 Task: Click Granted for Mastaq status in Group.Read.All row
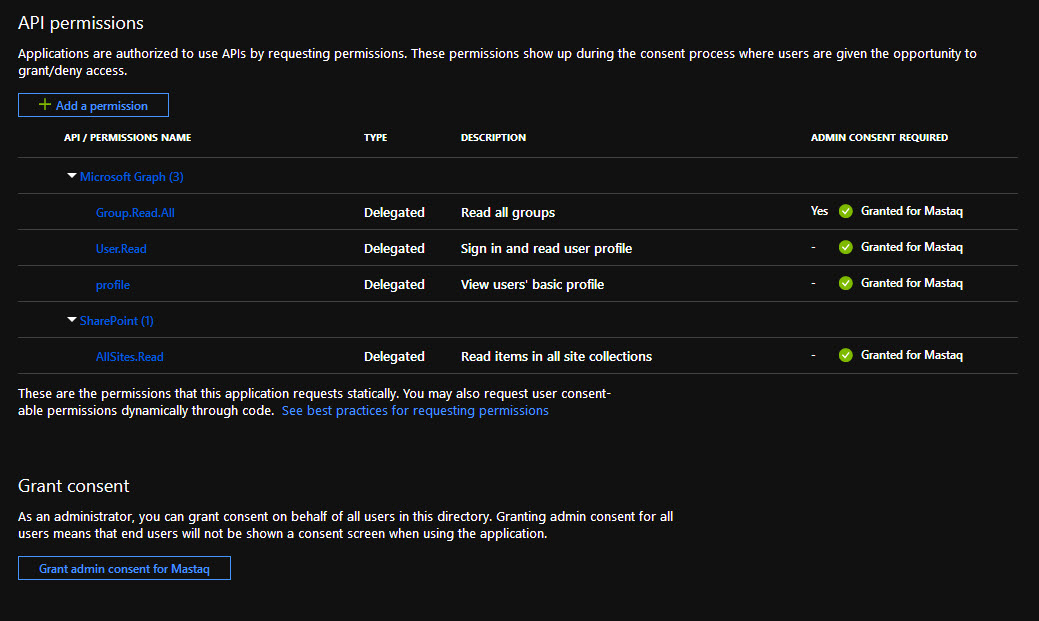click(x=911, y=211)
